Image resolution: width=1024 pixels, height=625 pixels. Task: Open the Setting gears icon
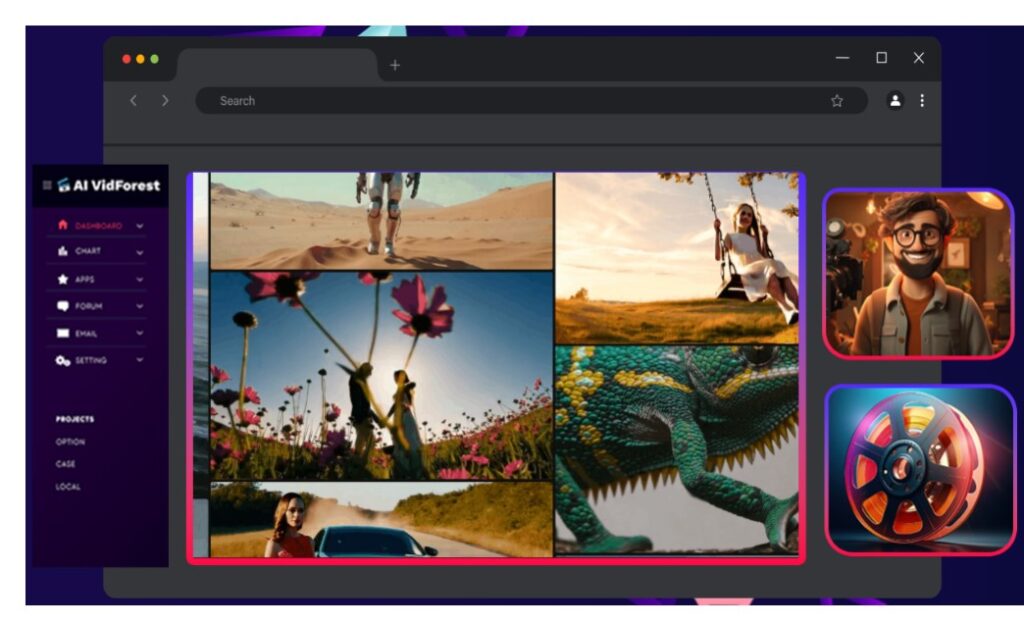(x=63, y=360)
